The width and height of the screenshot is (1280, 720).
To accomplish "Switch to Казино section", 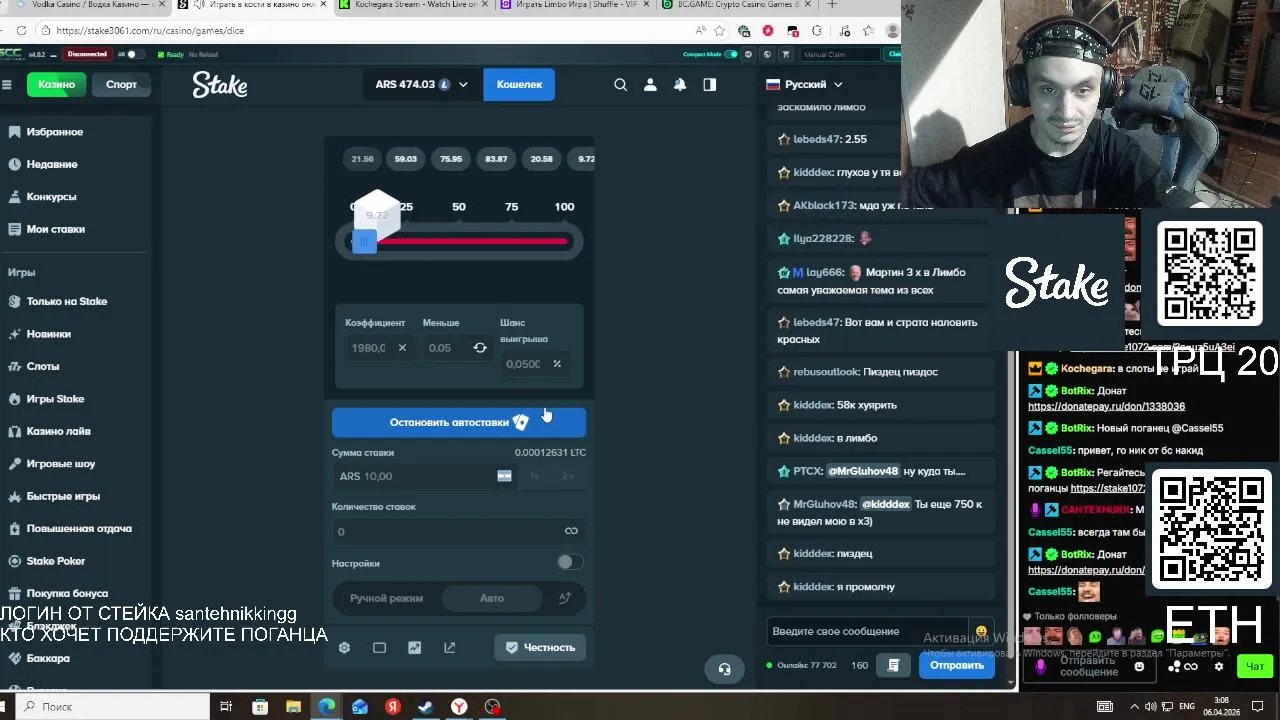I will point(57,85).
